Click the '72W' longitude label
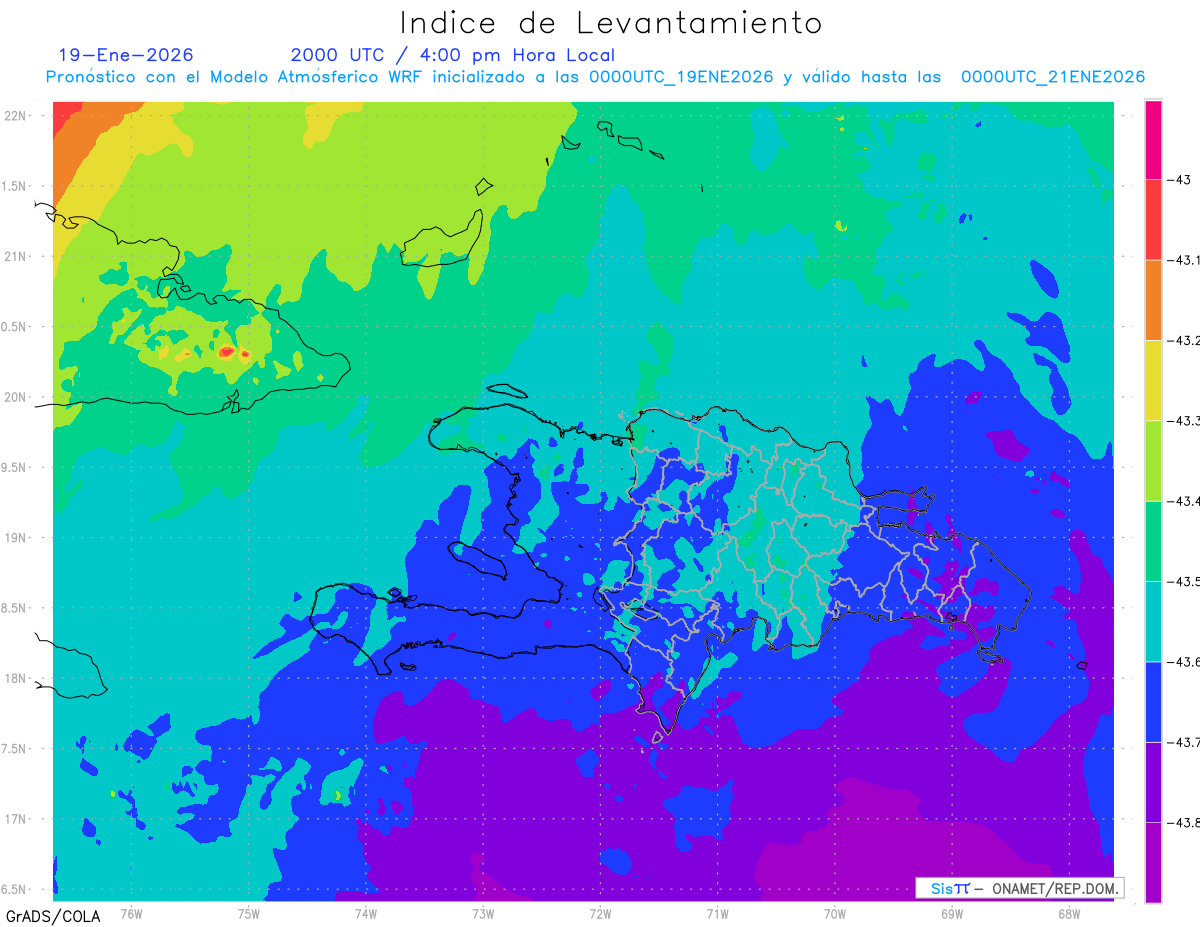Image resolution: width=1200 pixels, height=927 pixels. 600,912
